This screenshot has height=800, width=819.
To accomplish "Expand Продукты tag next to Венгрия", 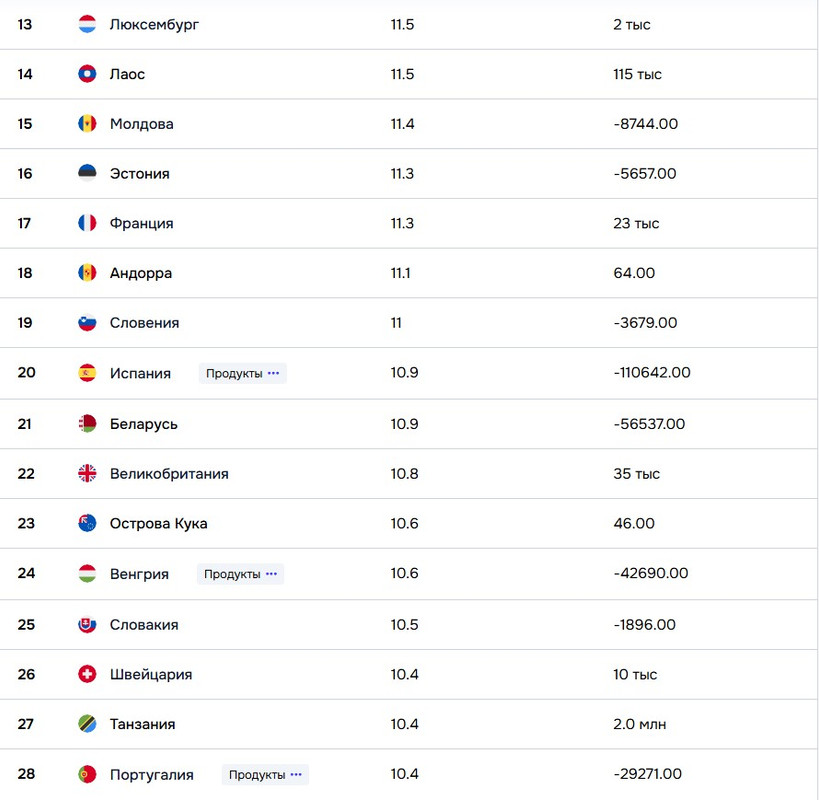I will 241,574.
